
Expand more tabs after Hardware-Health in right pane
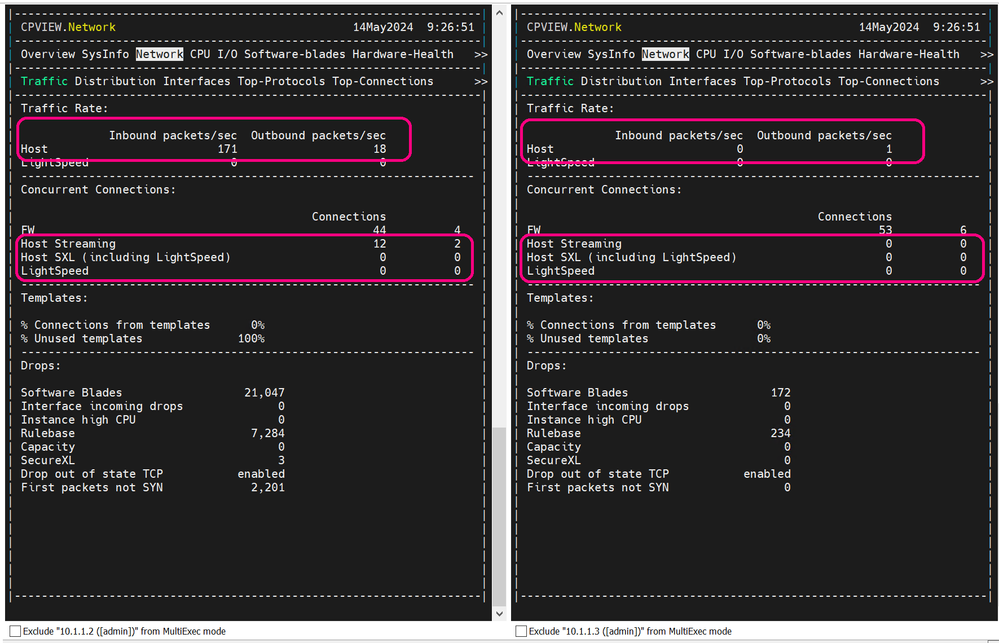click(x=986, y=54)
